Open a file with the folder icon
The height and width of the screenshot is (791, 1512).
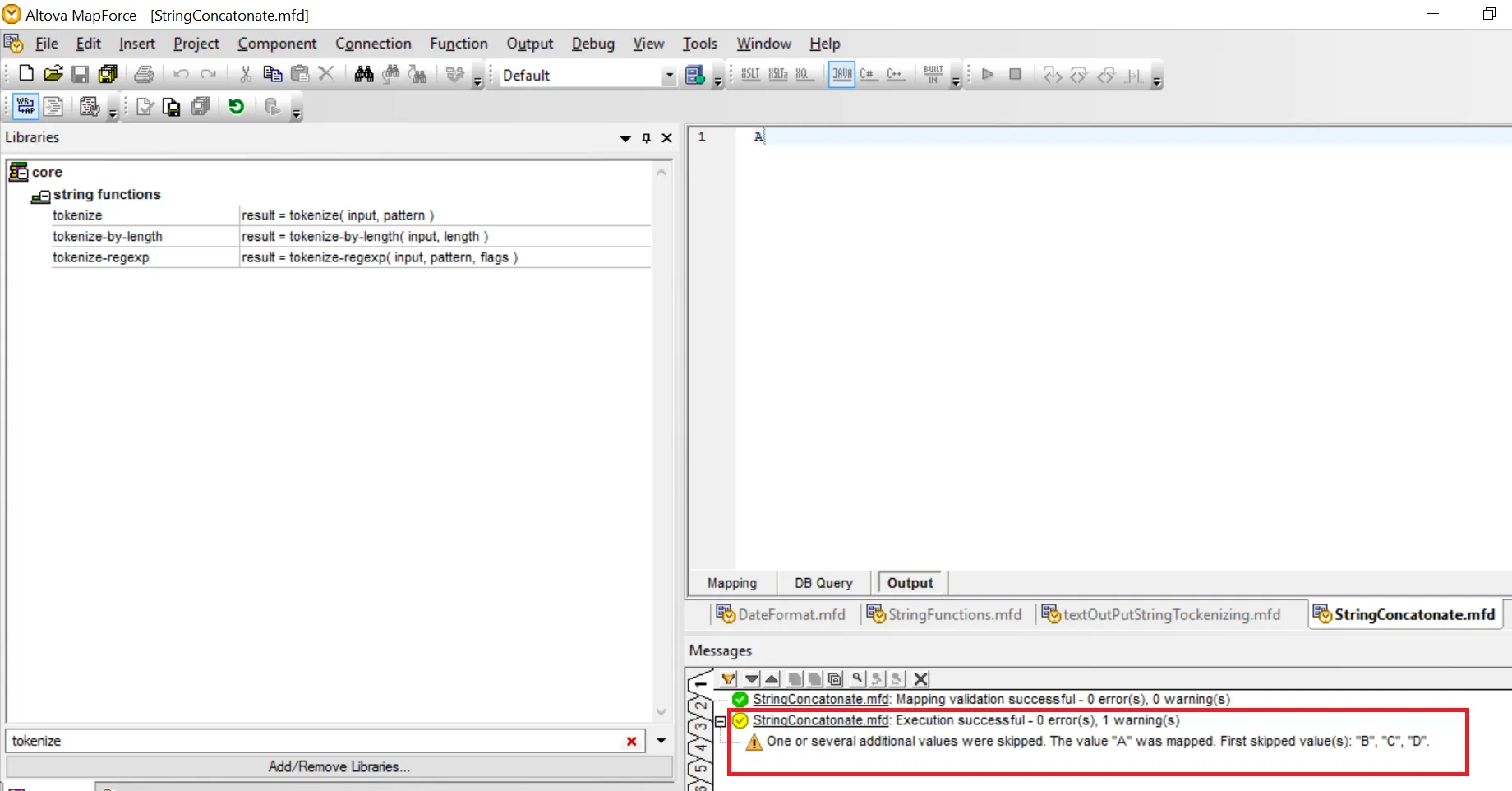tap(53, 74)
